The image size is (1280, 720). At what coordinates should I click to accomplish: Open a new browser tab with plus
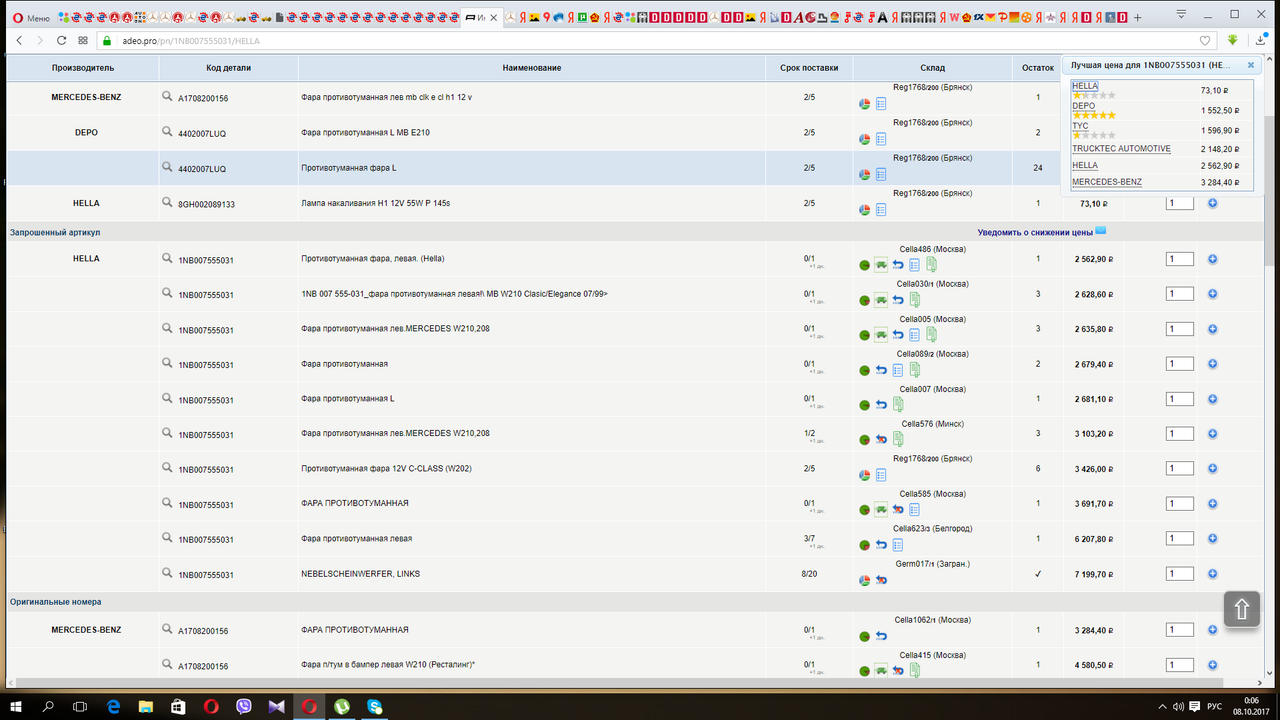(1138, 17)
